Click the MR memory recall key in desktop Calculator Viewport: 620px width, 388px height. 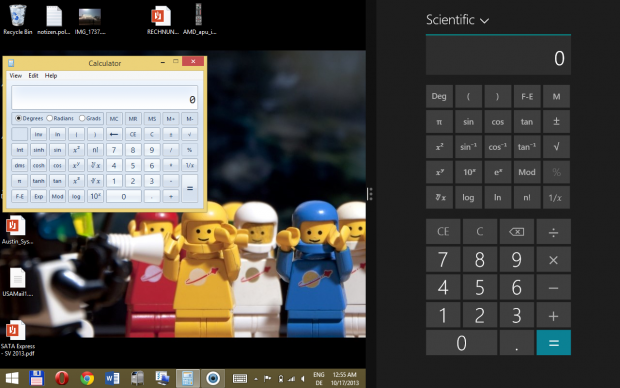pos(133,119)
